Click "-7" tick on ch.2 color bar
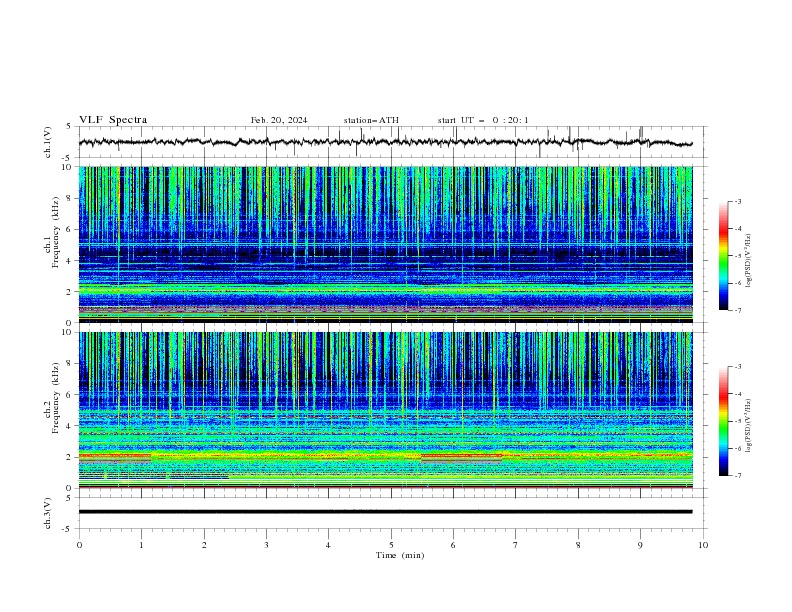The height and width of the screenshot is (612, 792). coord(738,476)
